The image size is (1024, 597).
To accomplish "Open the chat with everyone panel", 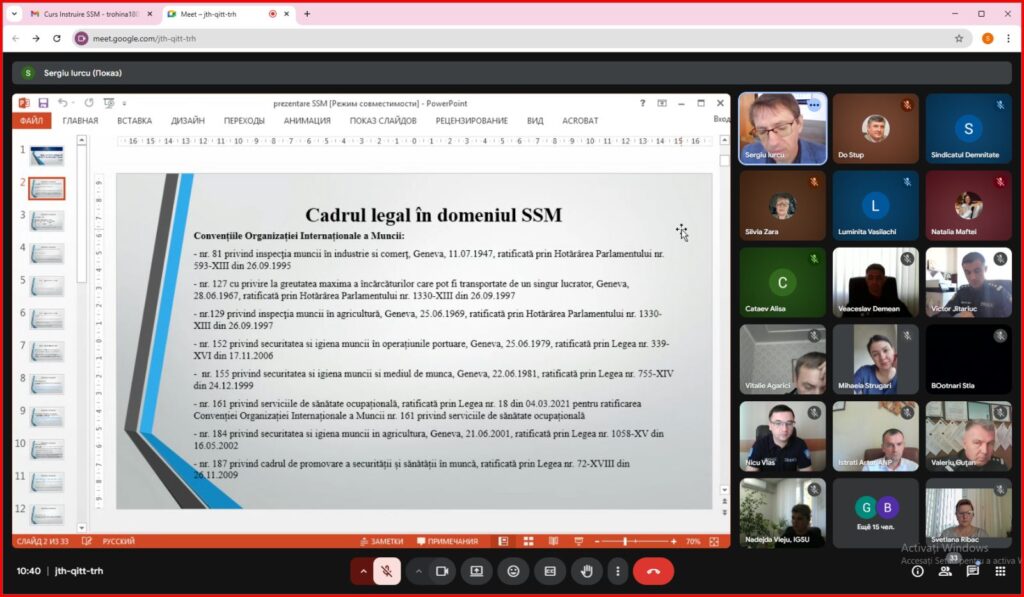I will pyautogui.click(x=972, y=571).
